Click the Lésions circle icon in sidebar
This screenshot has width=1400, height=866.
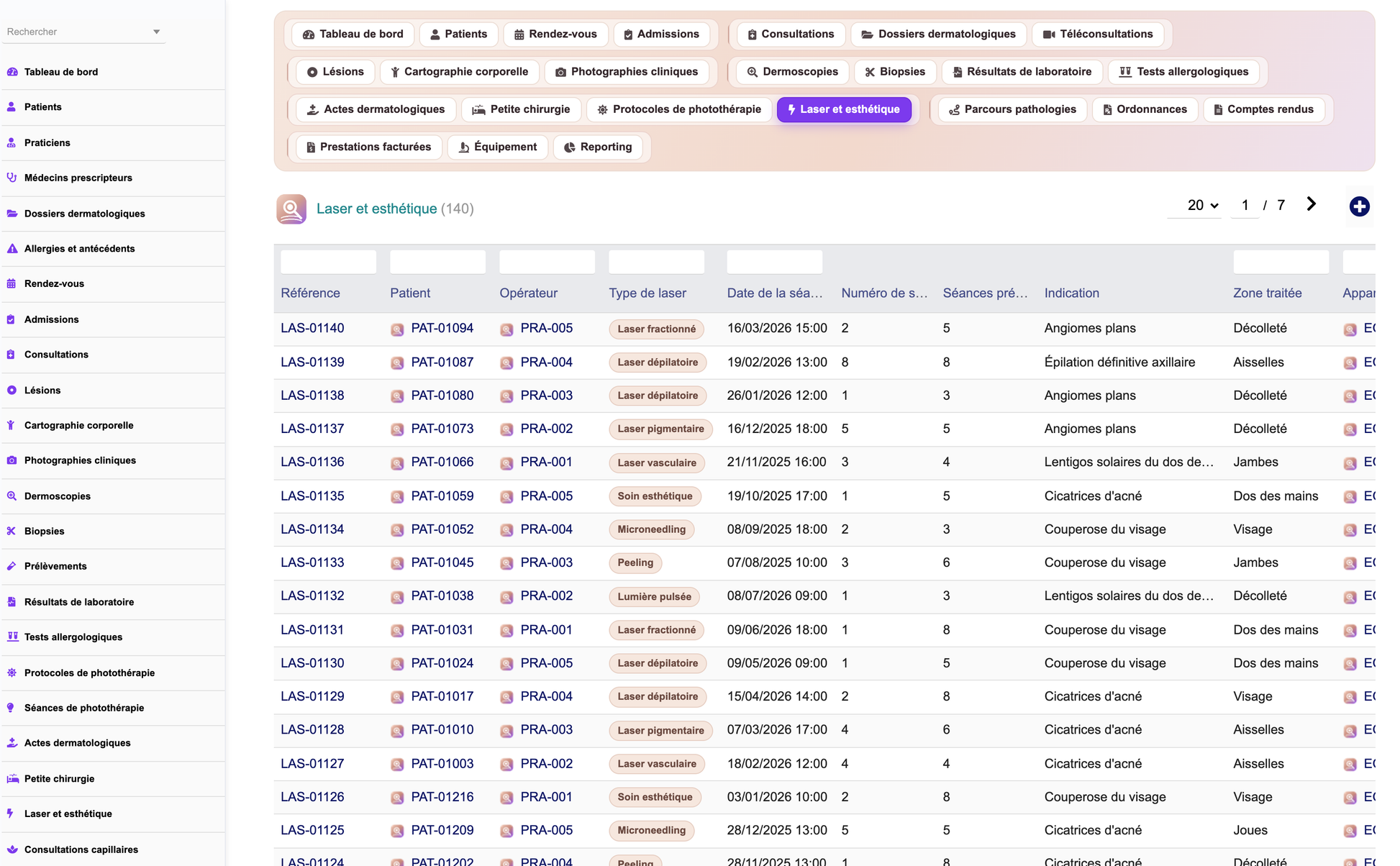point(12,391)
